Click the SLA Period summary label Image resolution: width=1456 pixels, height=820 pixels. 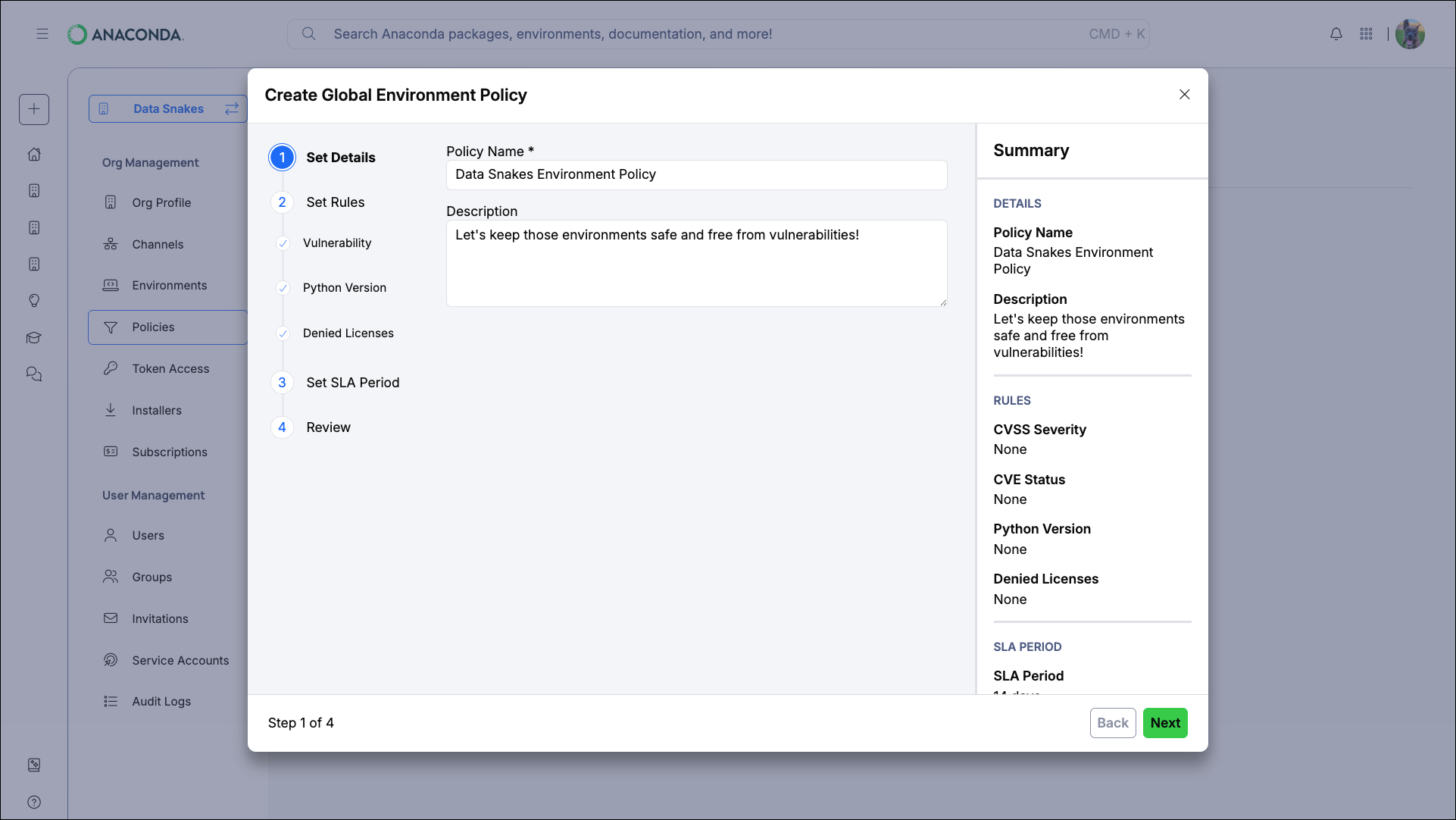pos(1028,676)
